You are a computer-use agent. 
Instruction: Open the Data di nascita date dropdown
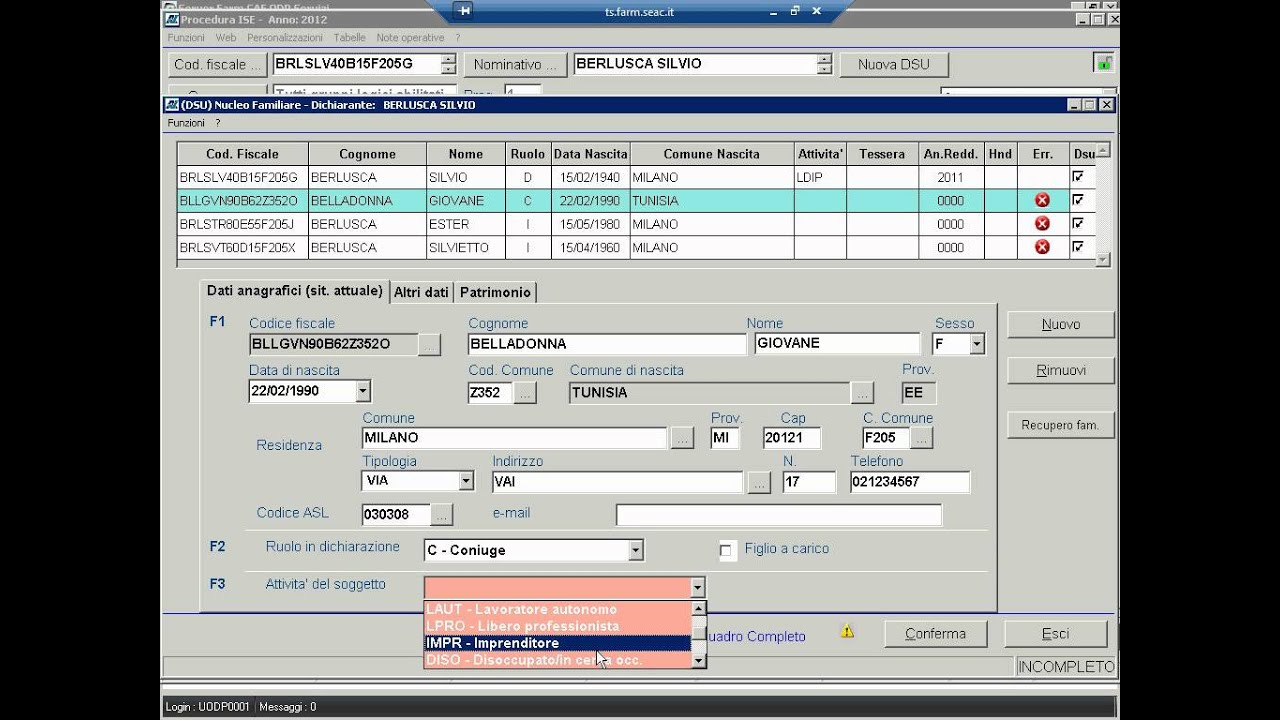[x=363, y=391]
